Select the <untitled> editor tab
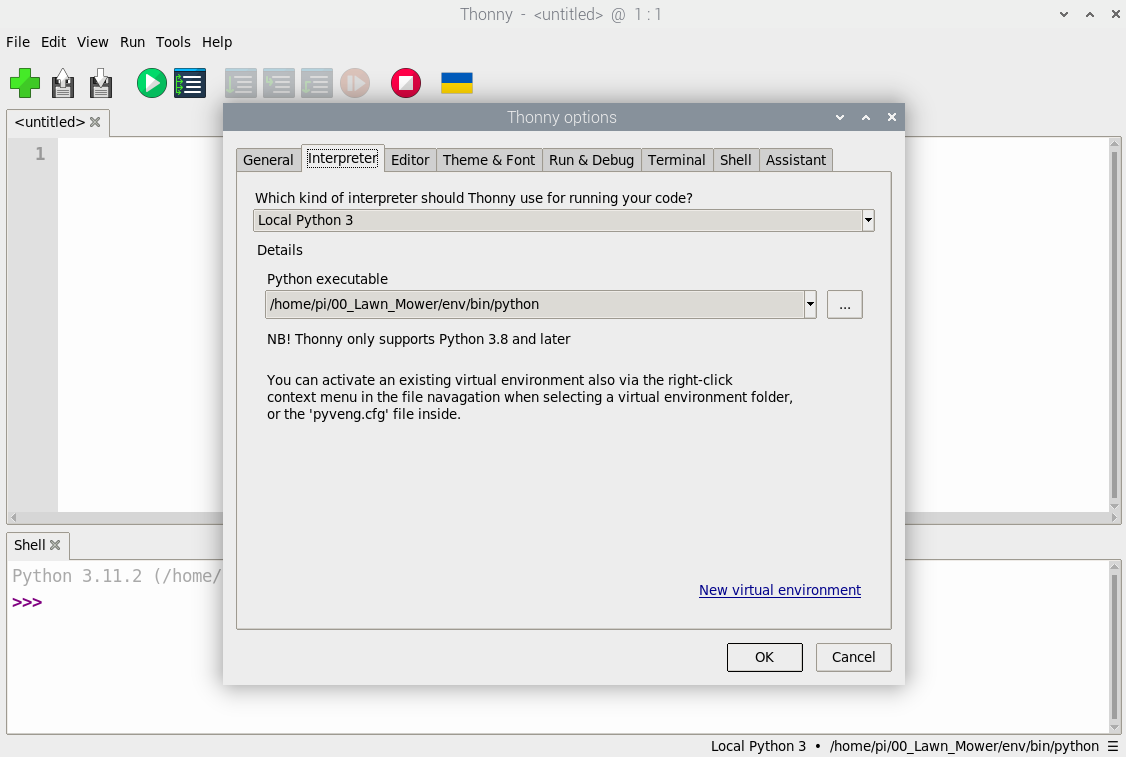Image resolution: width=1126 pixels, height=757 pixels. point(50,122)
